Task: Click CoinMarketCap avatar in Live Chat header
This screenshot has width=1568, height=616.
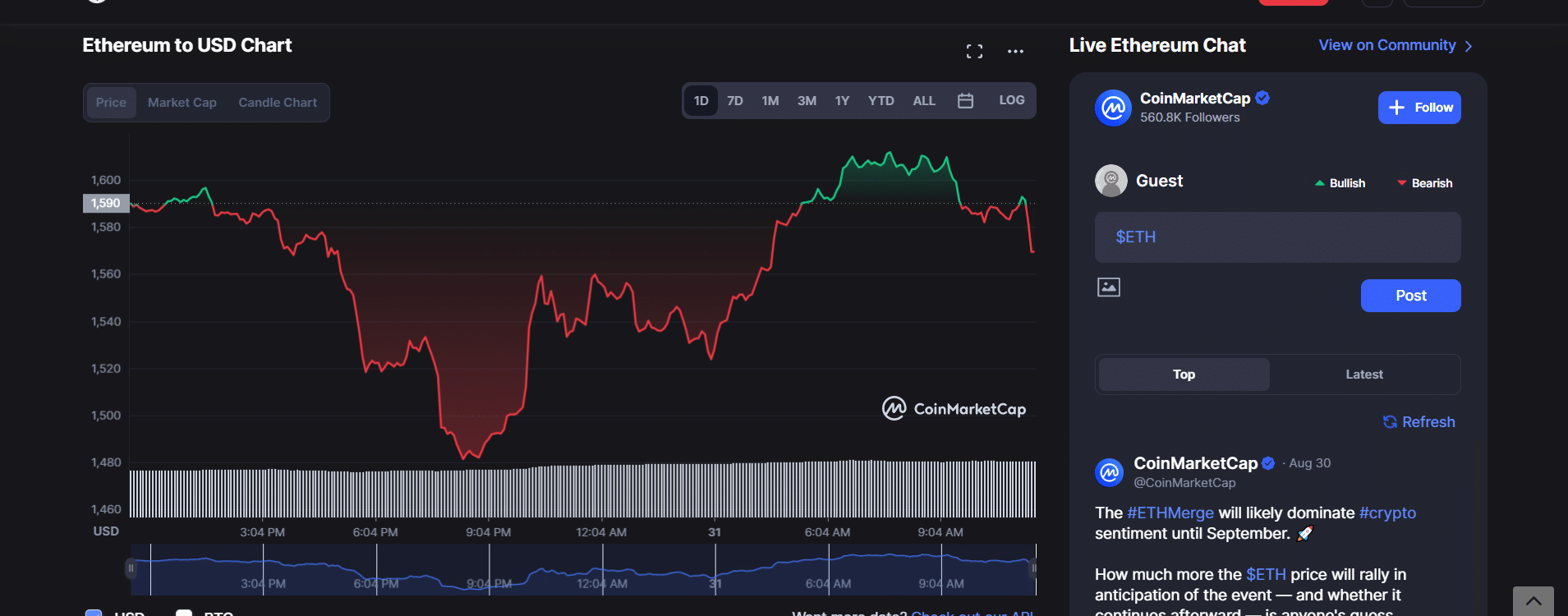Action: [1113, 108]
